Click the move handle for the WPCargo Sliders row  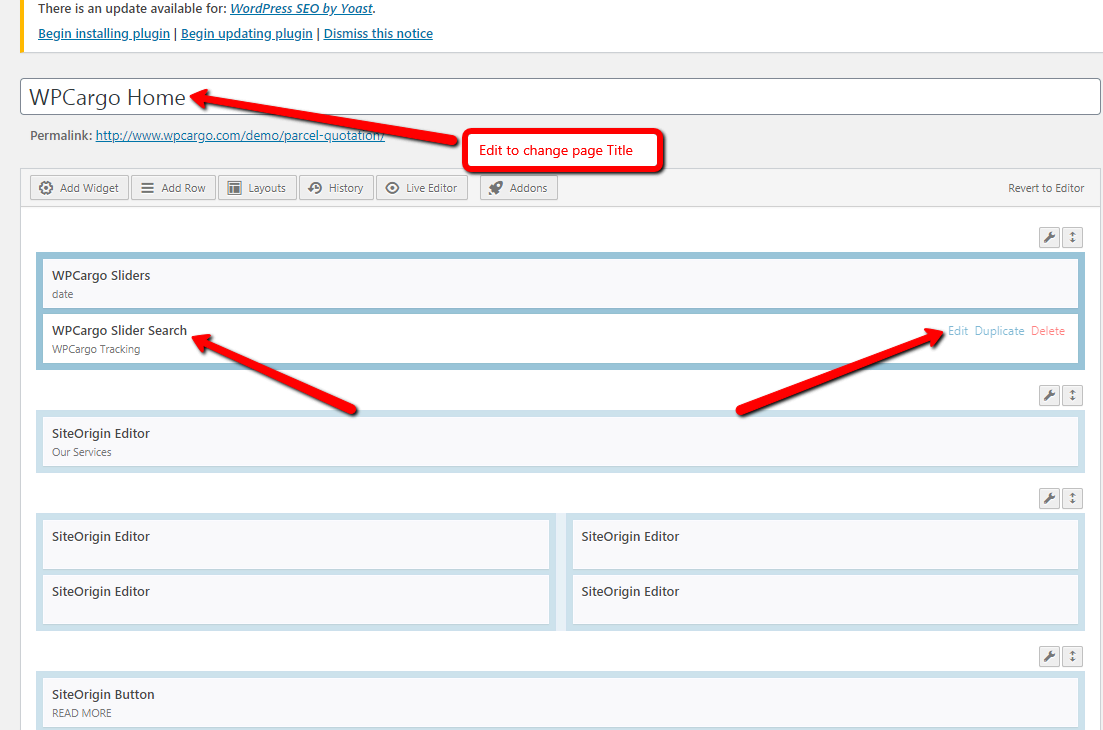(x=1072, y=237)
